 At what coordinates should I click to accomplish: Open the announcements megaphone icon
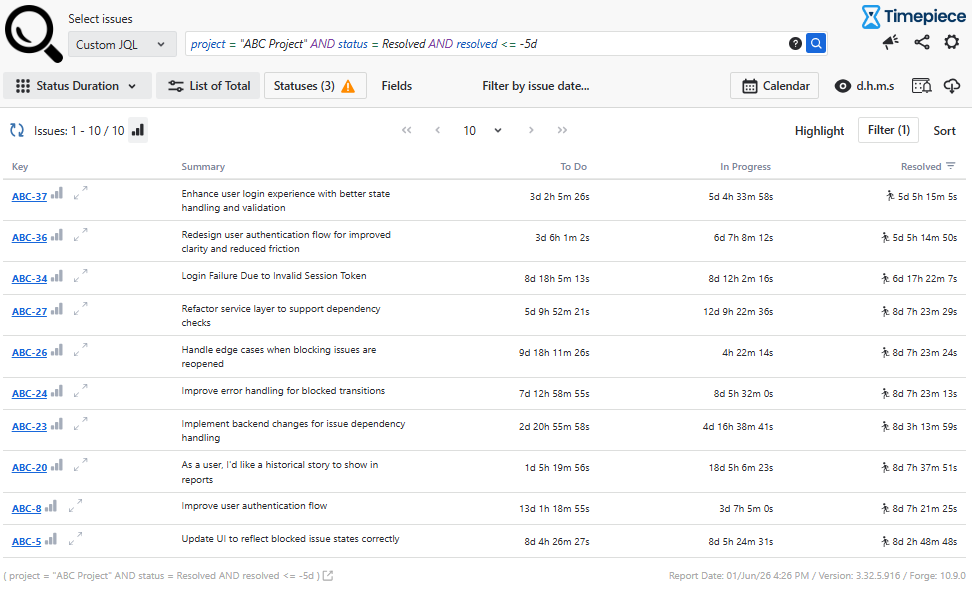[x=891, y=42]
